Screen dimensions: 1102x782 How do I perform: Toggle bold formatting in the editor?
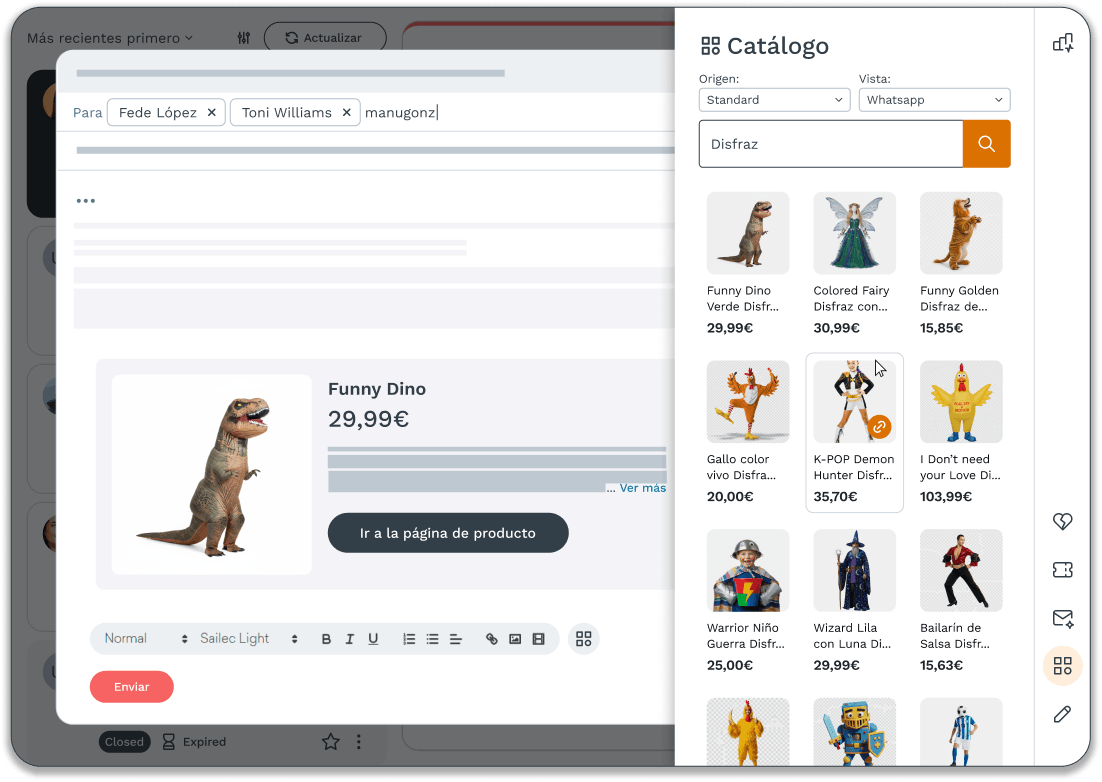326,638
